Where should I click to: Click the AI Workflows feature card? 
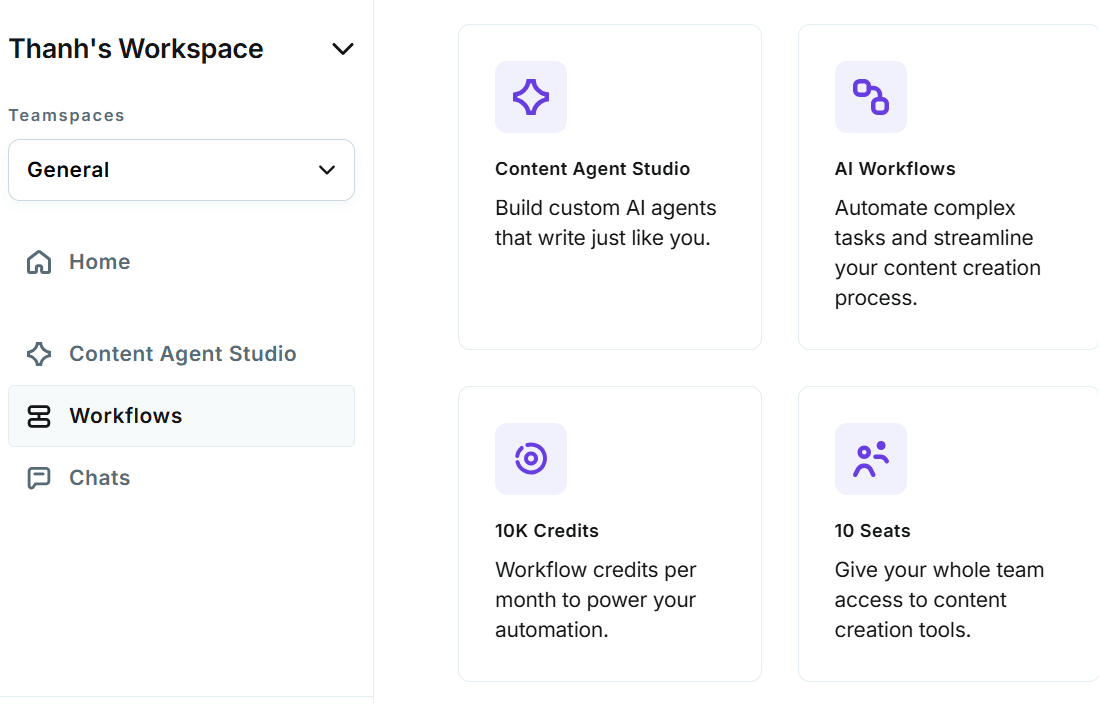[x=948, y=186]
